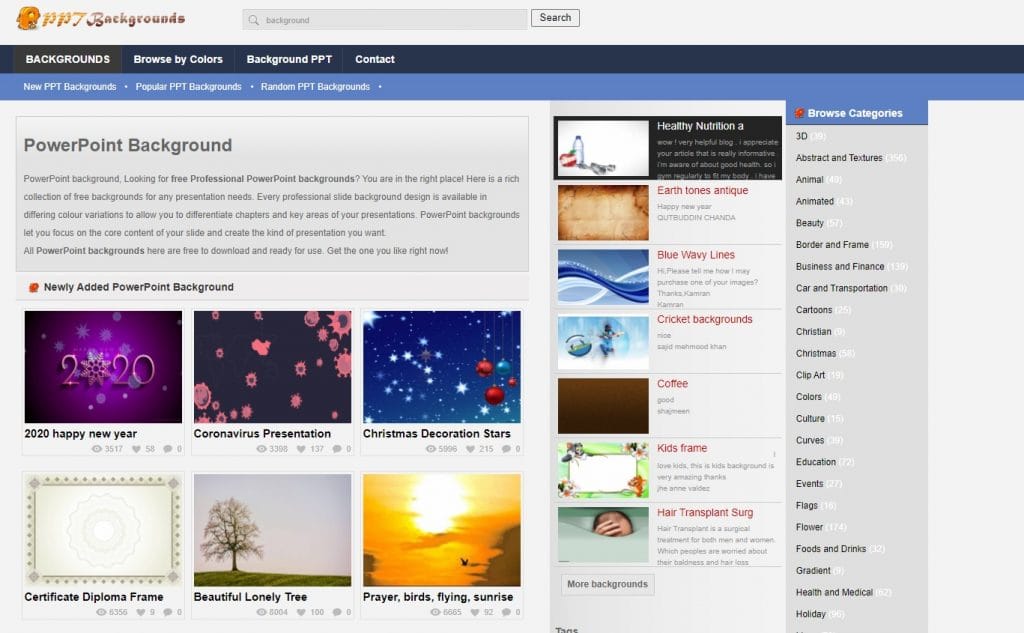Go to the Contact page

(x=375, y=59)
